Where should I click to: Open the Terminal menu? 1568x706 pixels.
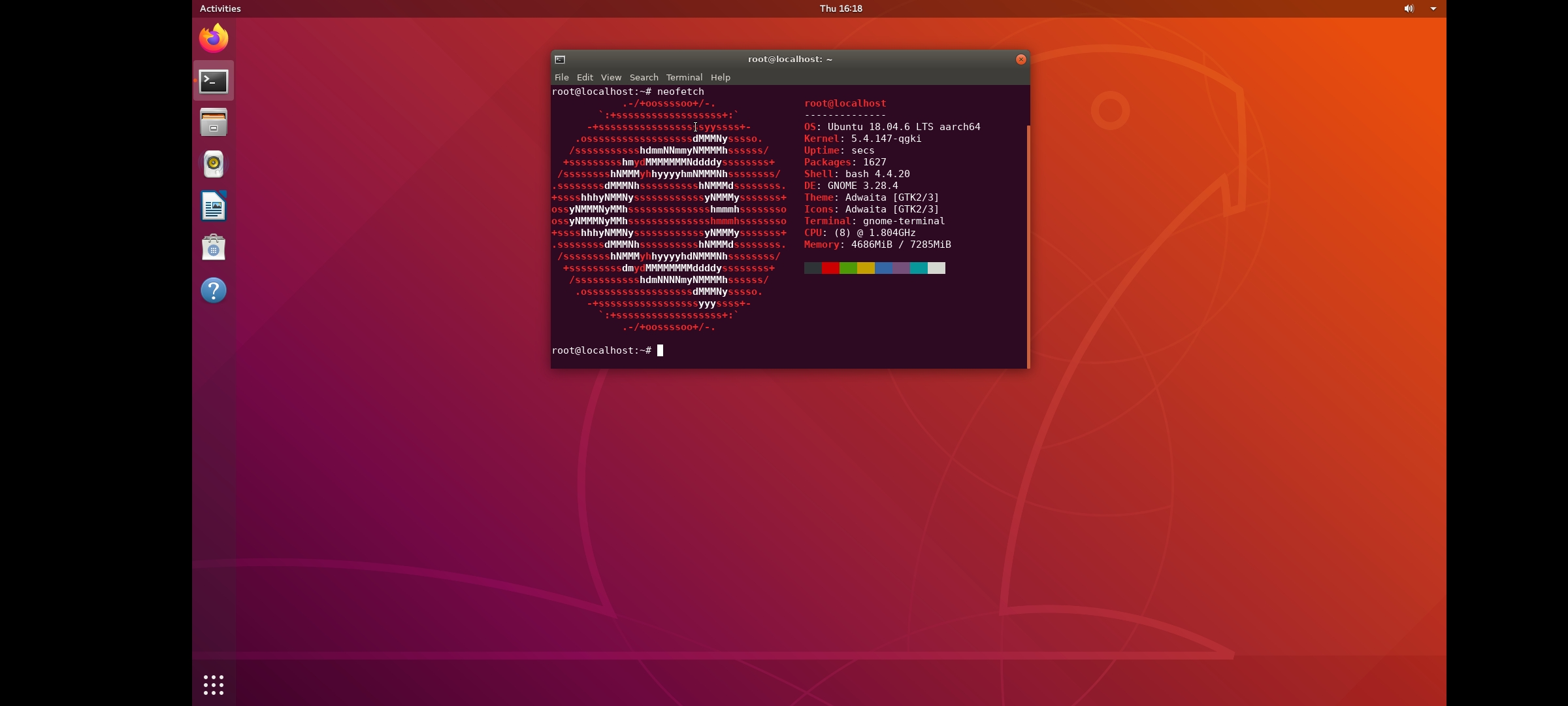click(x=684, y=77)
